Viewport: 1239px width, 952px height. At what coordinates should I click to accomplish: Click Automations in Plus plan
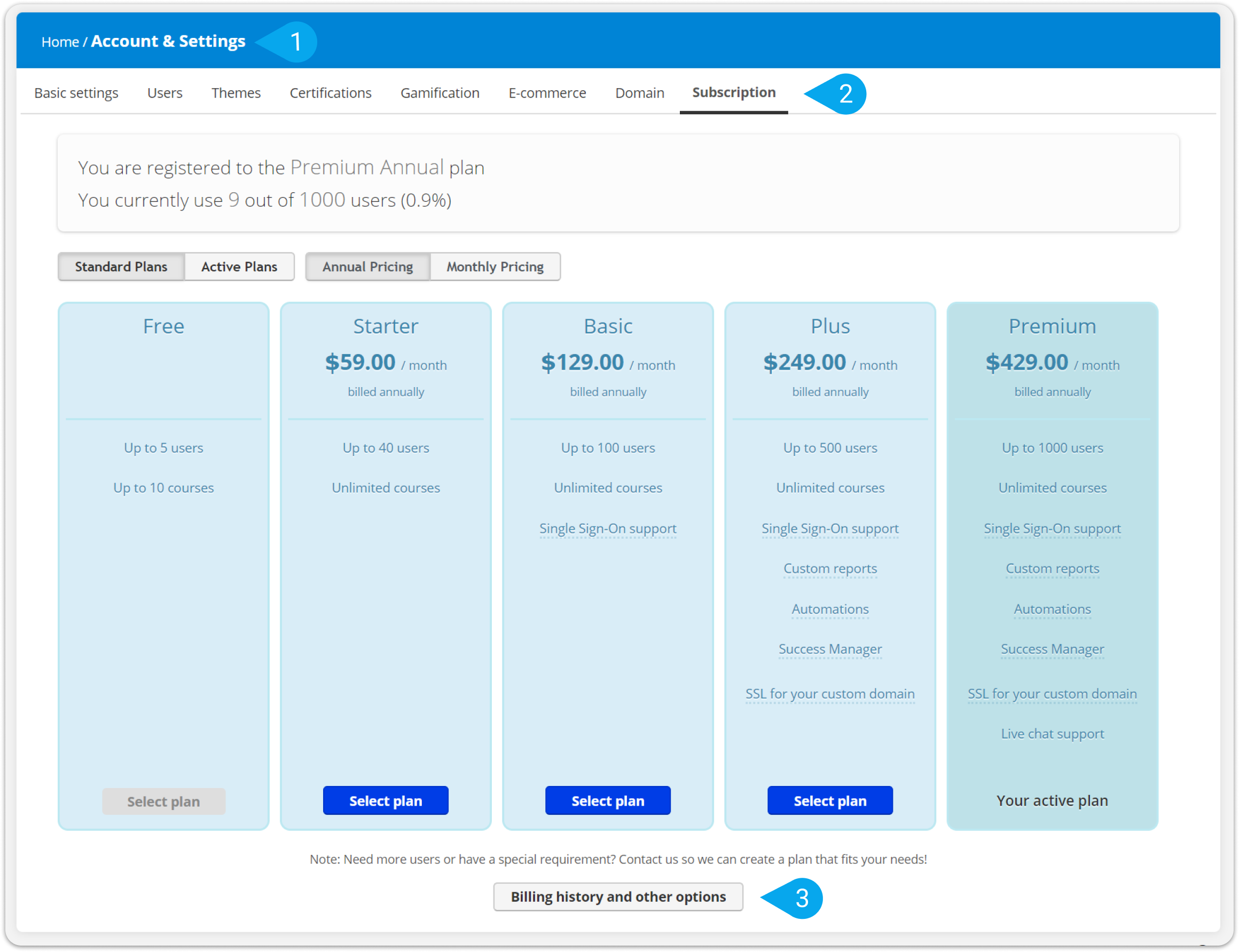(x=830, y=609)
